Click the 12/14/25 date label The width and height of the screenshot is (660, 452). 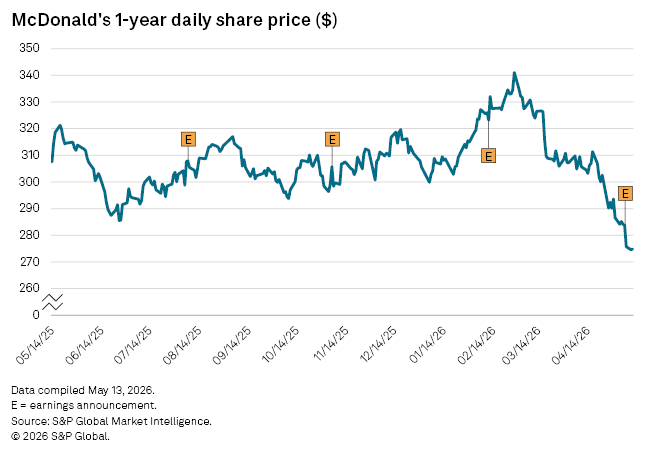[378, 344]
